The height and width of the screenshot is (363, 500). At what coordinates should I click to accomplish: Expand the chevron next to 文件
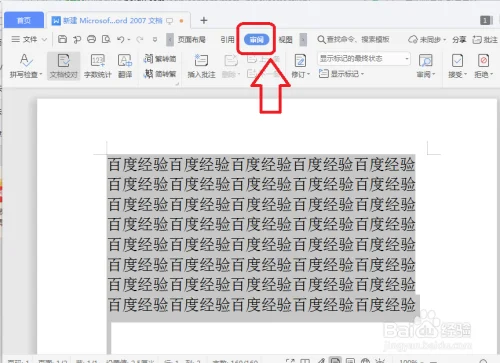pyautogui.click(x=44, y=40)
